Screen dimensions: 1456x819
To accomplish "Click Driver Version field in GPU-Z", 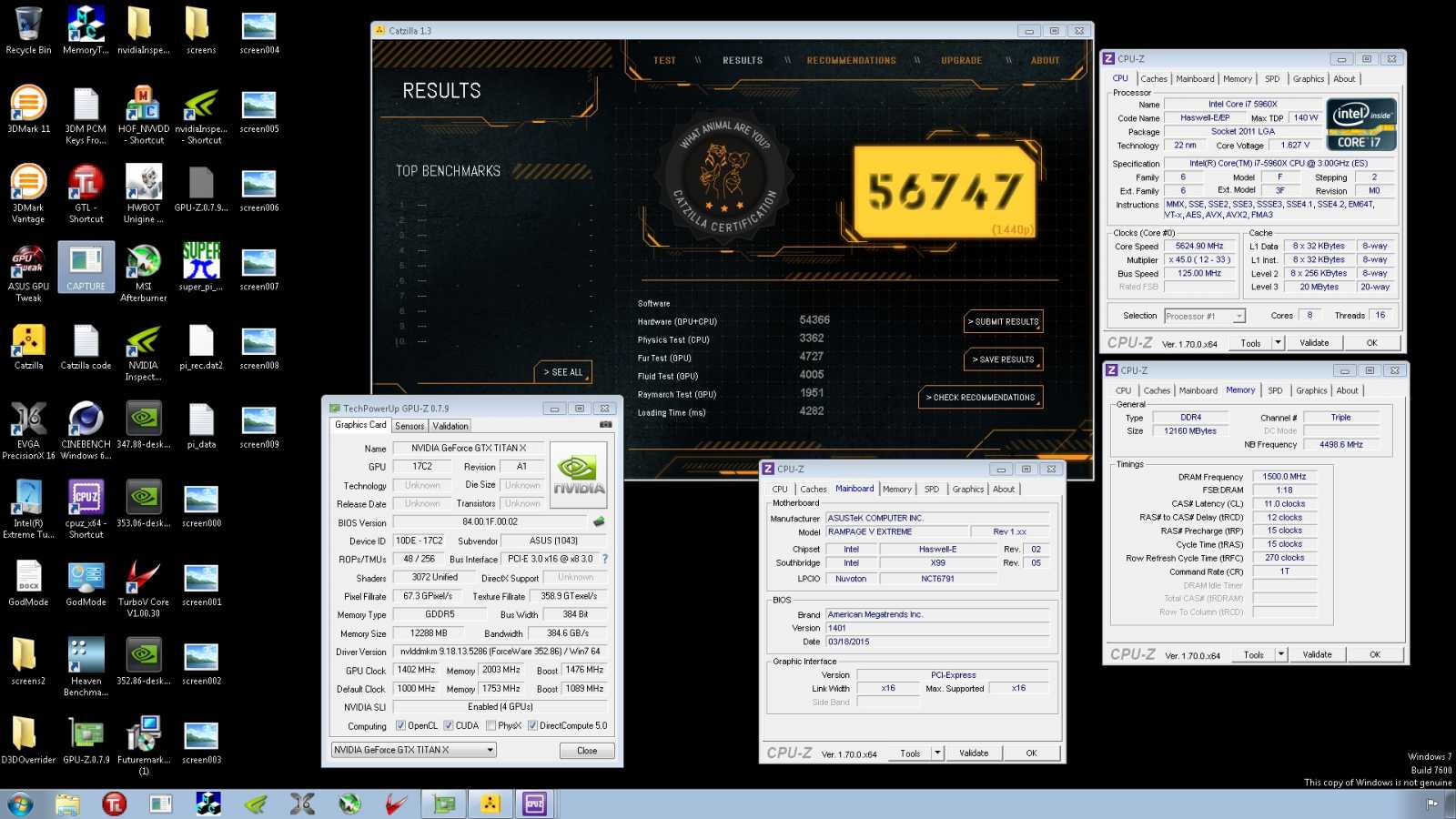I will [x=500, y=652].
